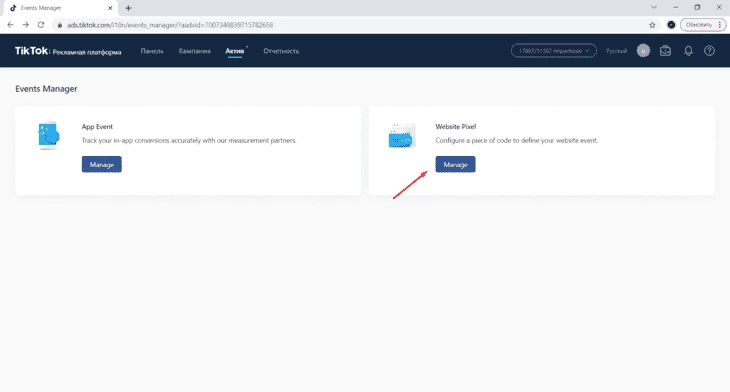The width and height of the screenshot is (730, 392).
Task: Open the tab search chevron
Action: [654, 7]
